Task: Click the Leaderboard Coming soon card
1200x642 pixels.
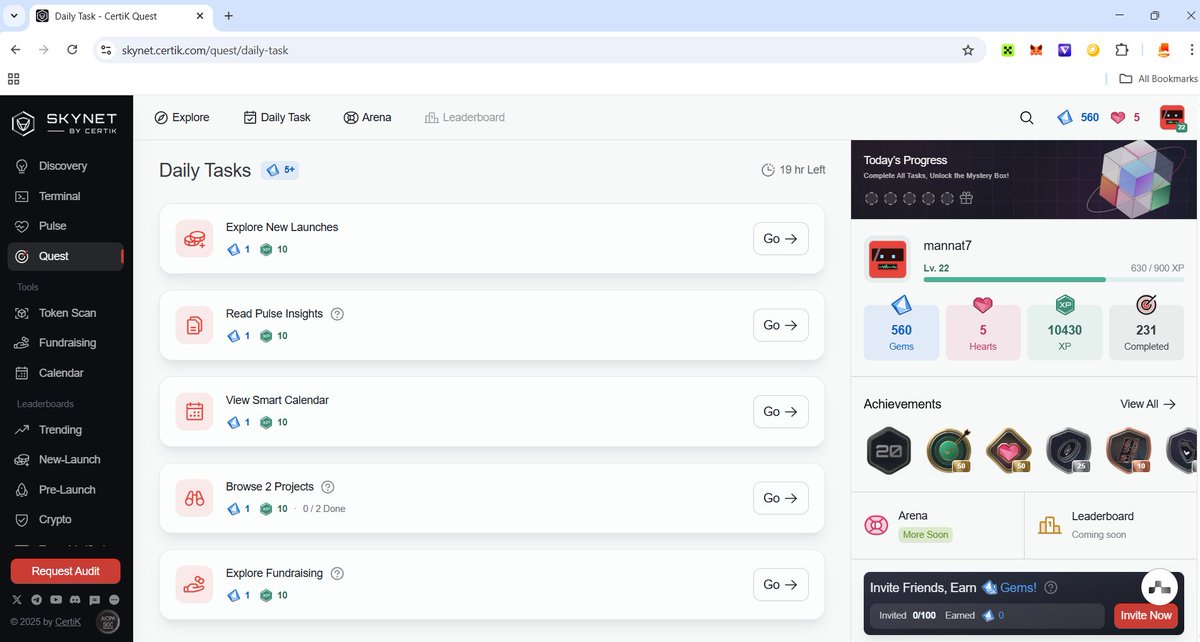Action: point(1112,525)
